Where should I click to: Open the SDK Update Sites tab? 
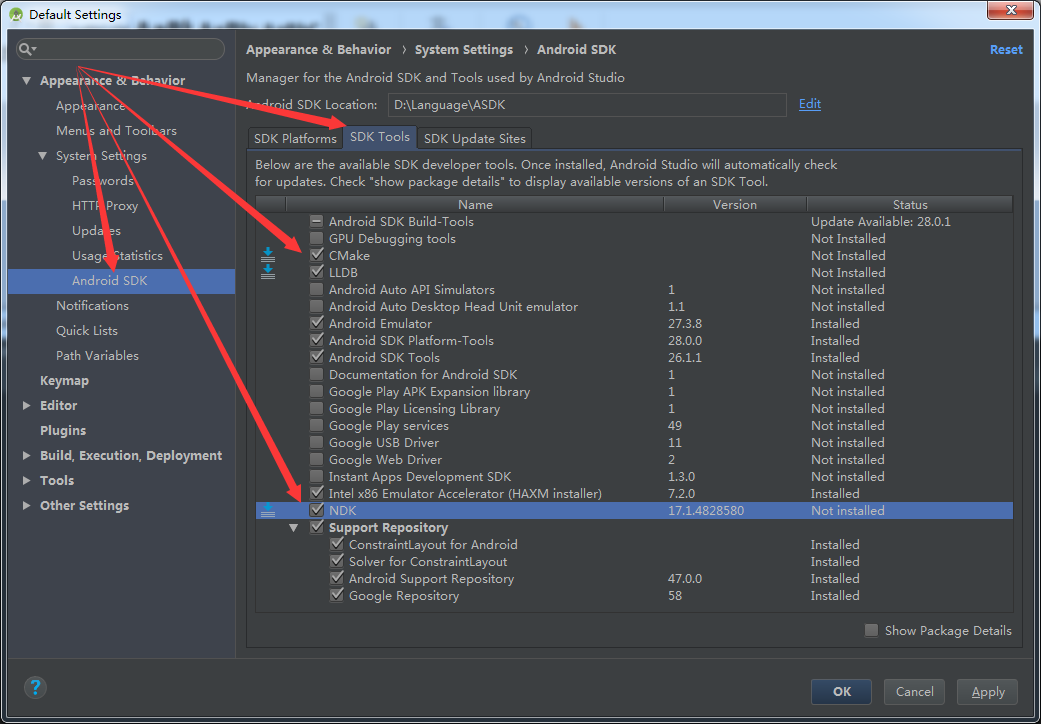coord(475,138)
